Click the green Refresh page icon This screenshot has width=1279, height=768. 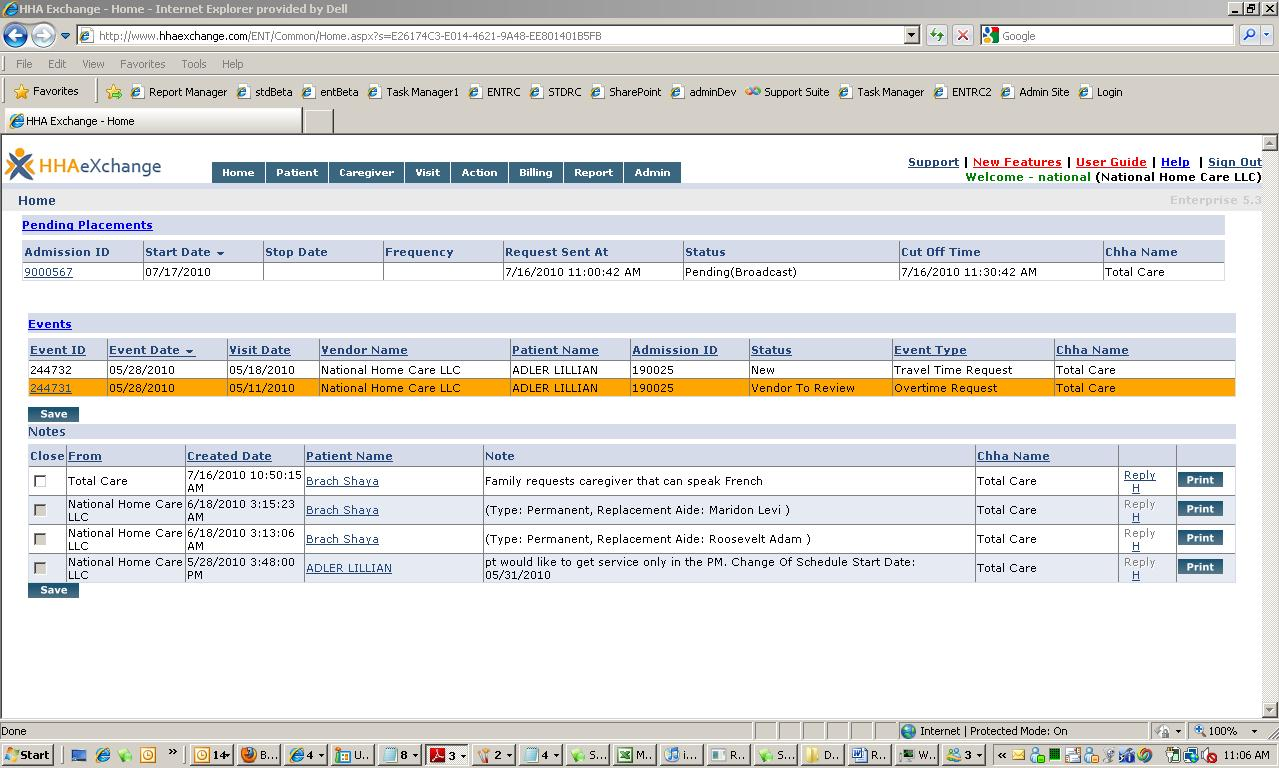pyautogui.click(x=936, y=35)
